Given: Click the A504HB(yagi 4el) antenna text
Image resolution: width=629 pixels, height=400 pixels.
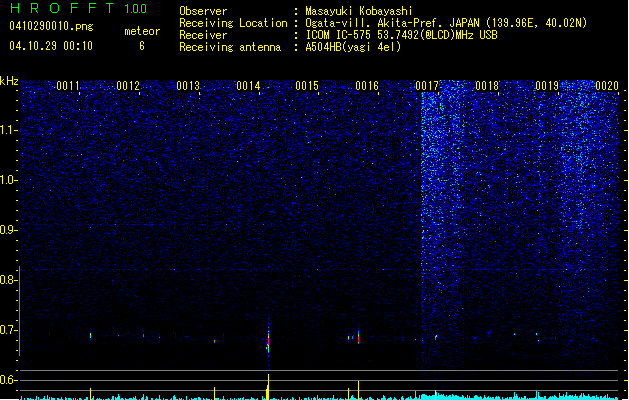Looking at the screenshot, I should [353, 47].
